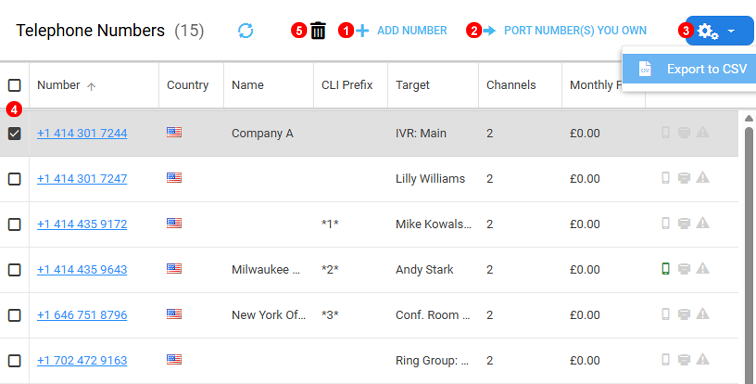Click the US flag in Ring Group row
This screenshot has width=756, height=384.
tap(174, 359)
